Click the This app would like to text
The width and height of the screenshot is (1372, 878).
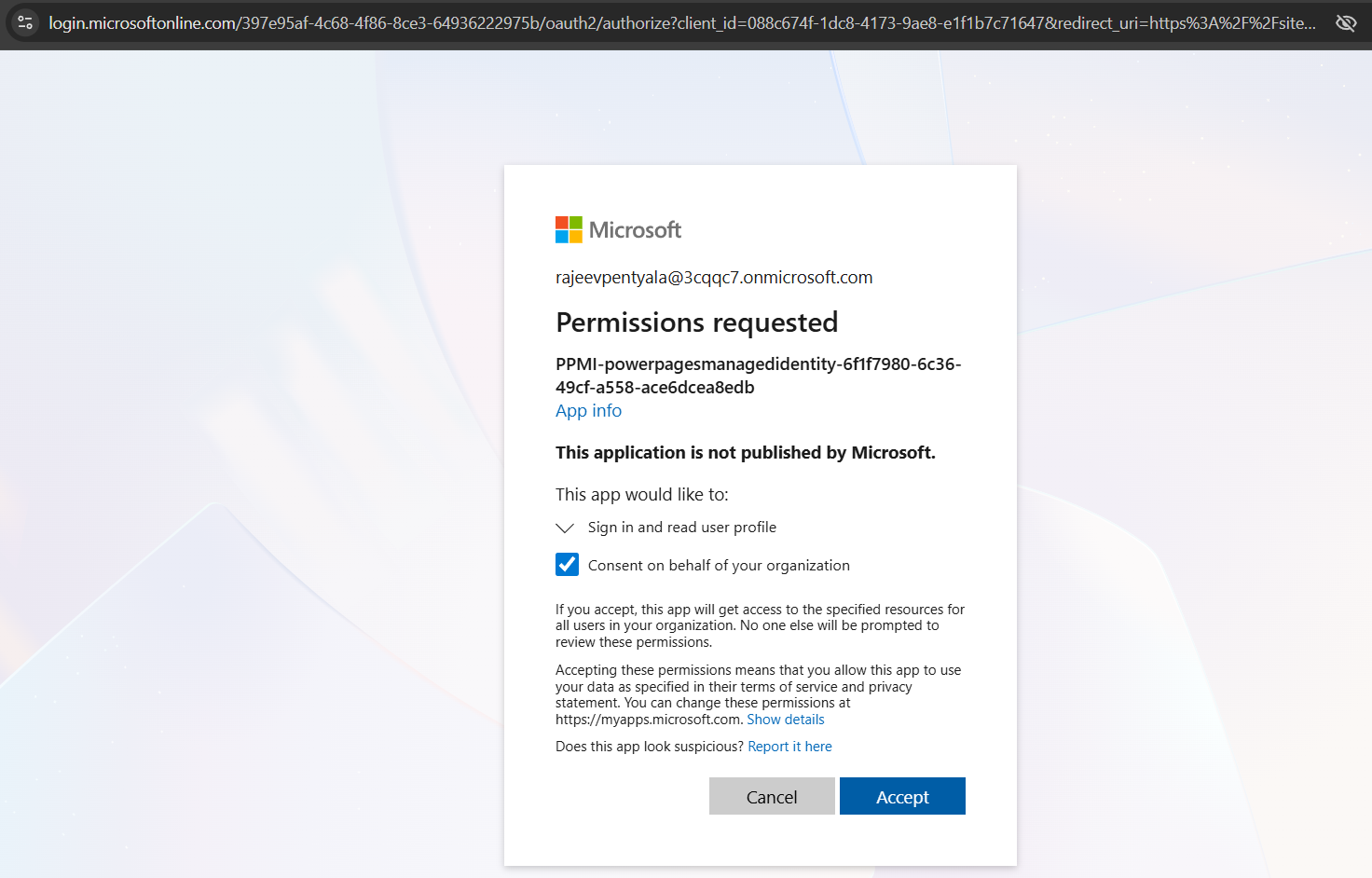coord(641,495)
